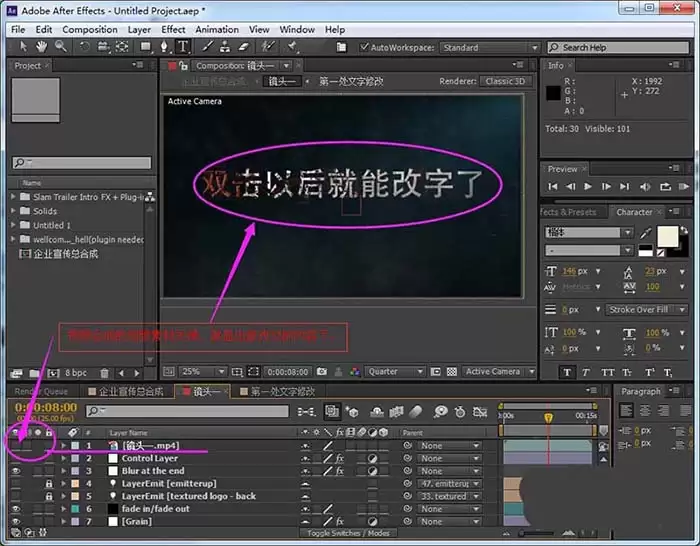Switch to the 企业宣传总合成 timeline tab
Image resolution: width=700 pixels, height=546 pixels.
125,392
